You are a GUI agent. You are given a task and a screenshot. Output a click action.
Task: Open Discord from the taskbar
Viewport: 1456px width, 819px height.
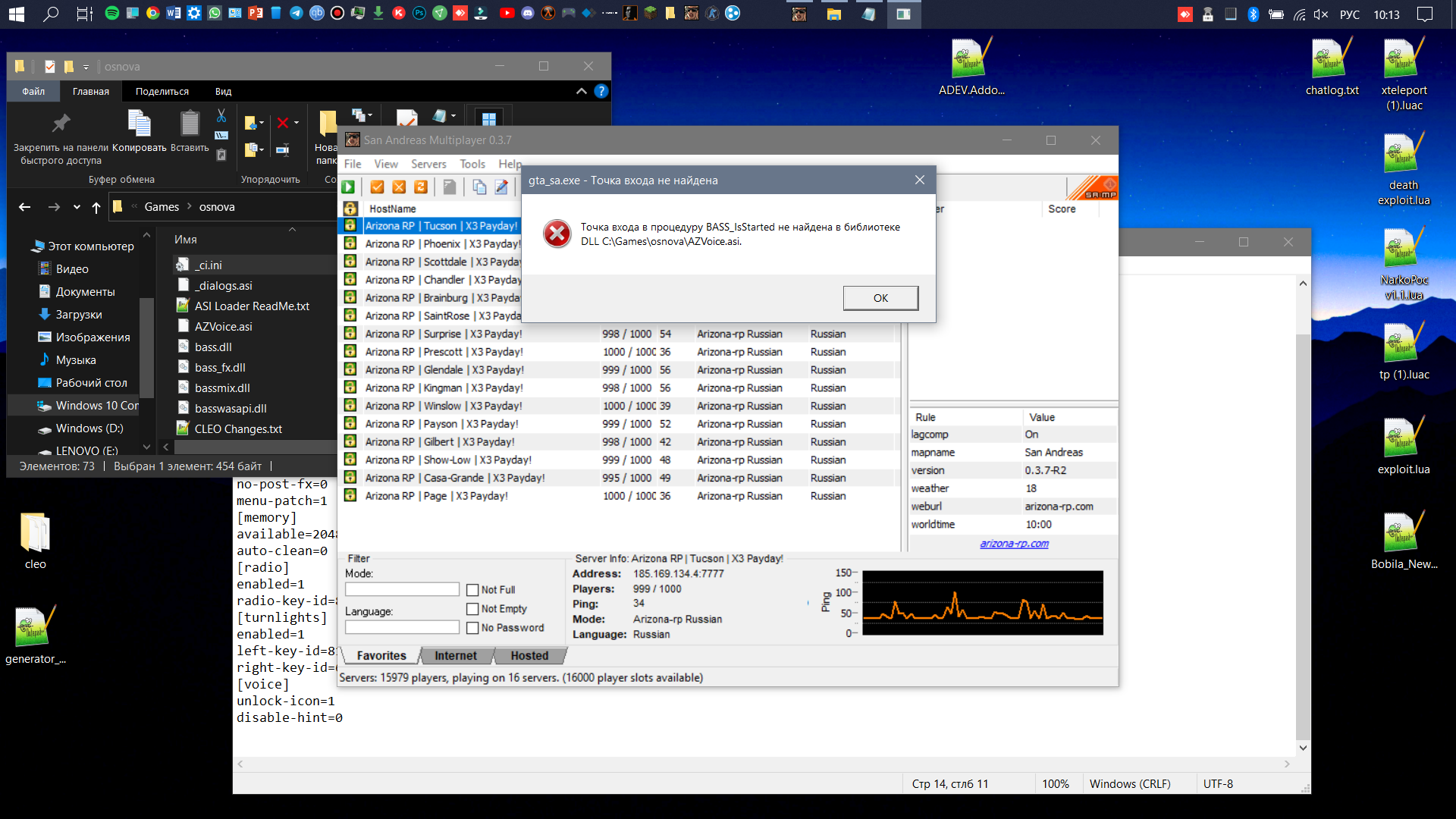click(x=528, y=14)
